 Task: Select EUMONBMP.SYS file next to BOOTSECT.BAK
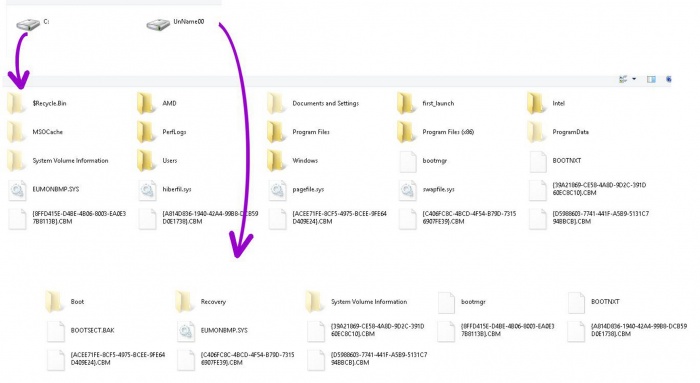(x=212, y=331)
